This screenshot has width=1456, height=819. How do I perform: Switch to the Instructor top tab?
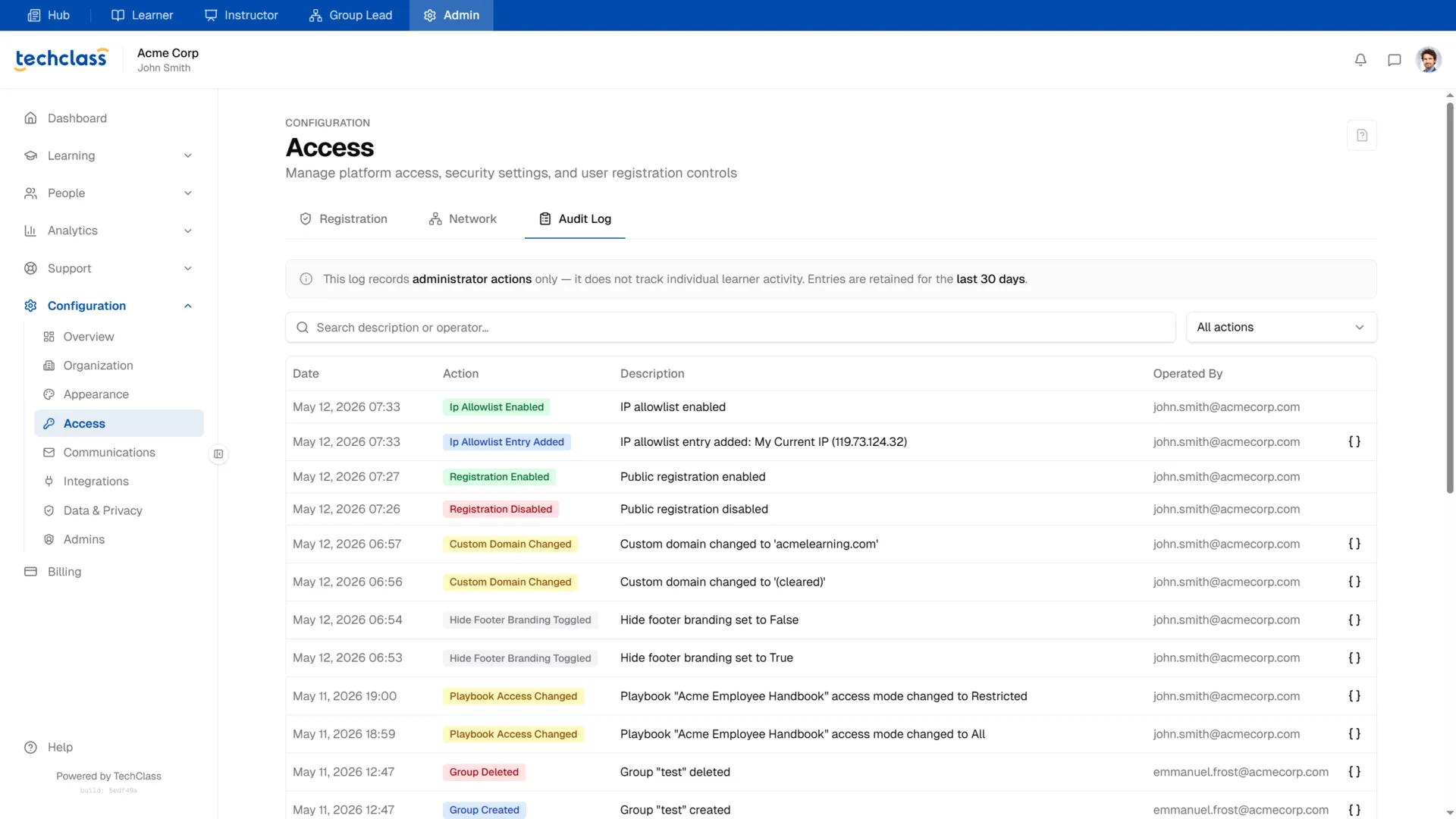(x=241, y=15)
